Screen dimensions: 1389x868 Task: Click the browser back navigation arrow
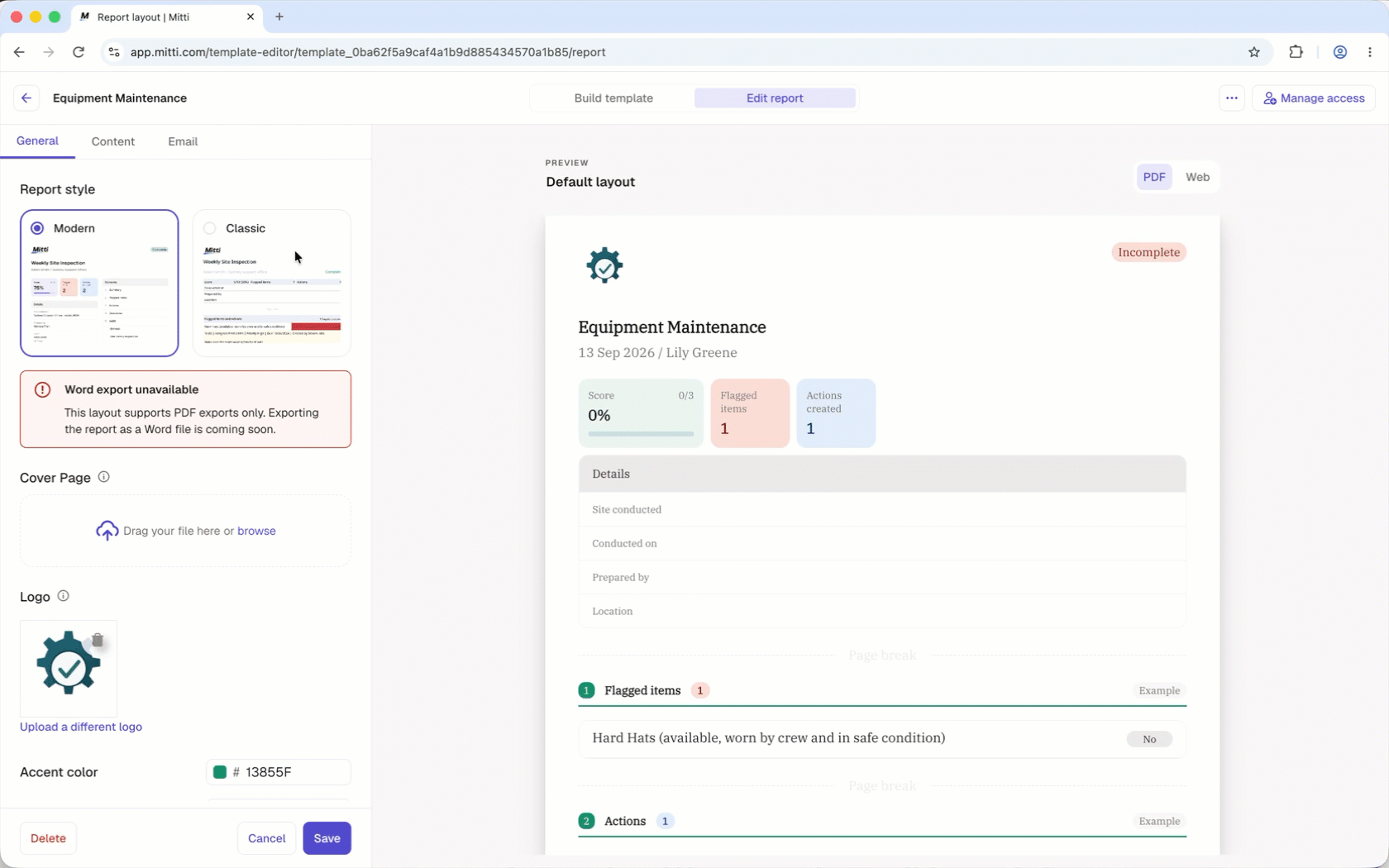click(x=19, y=52)
